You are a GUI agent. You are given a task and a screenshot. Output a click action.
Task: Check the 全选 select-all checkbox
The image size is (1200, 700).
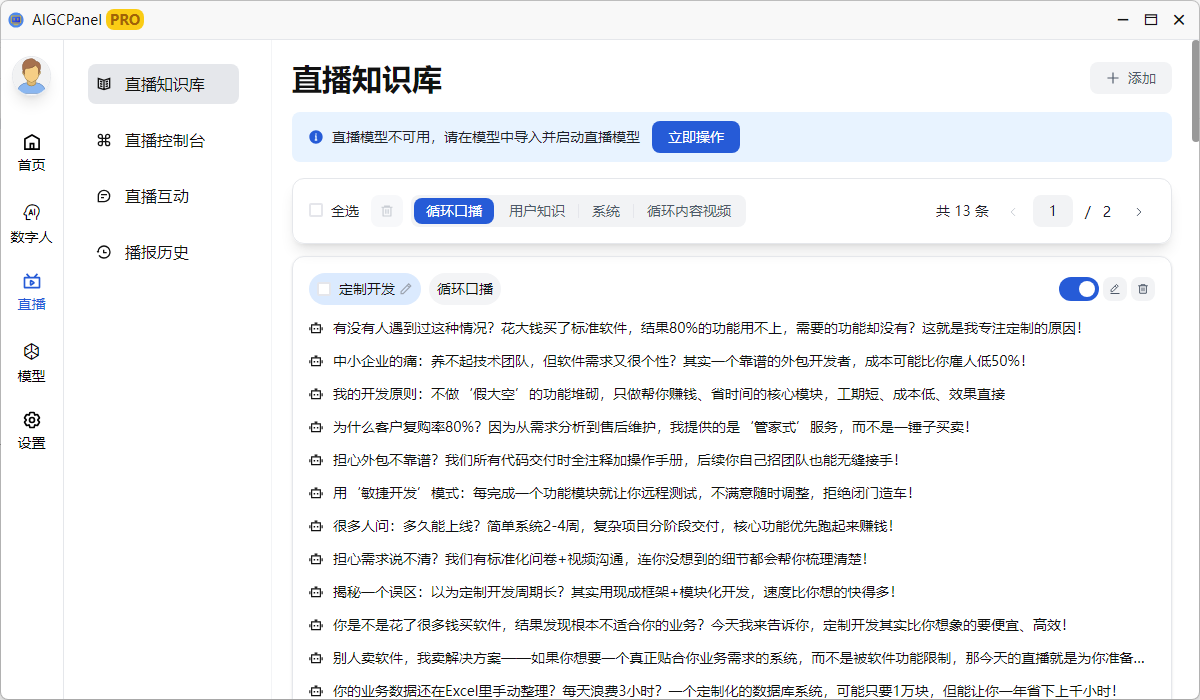coord(316,211)
